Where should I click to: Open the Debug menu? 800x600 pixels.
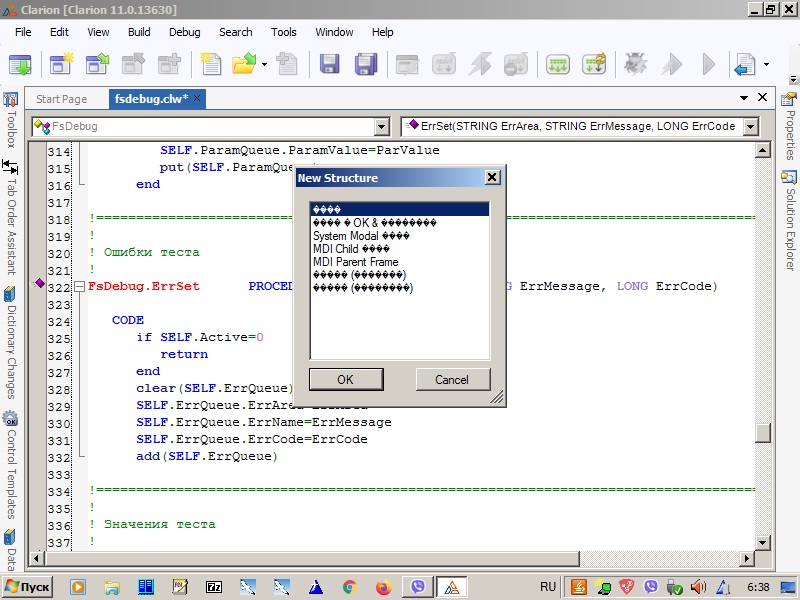point(184,32)
